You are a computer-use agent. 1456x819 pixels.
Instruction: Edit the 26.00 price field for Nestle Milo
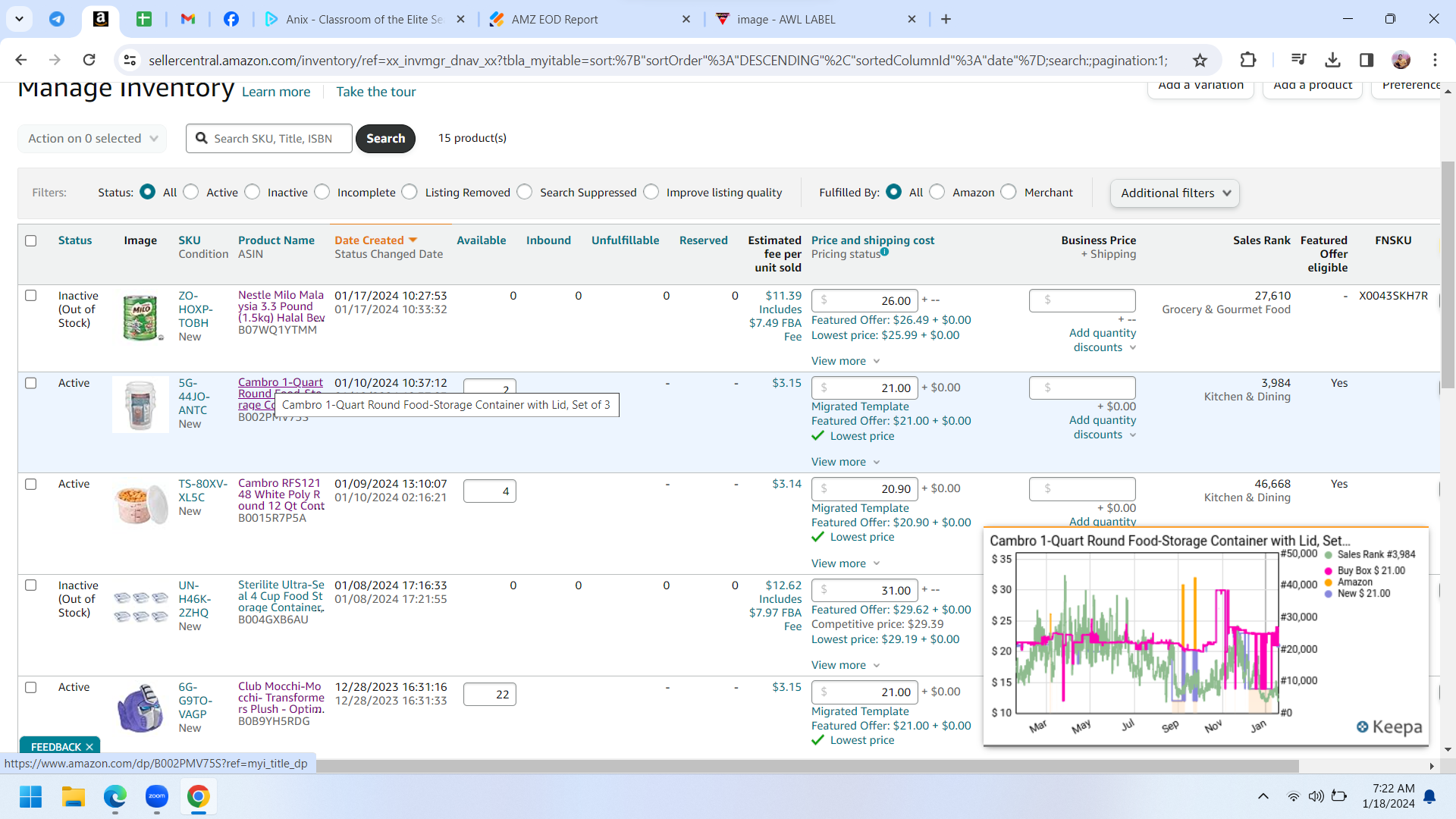[864, 300]
